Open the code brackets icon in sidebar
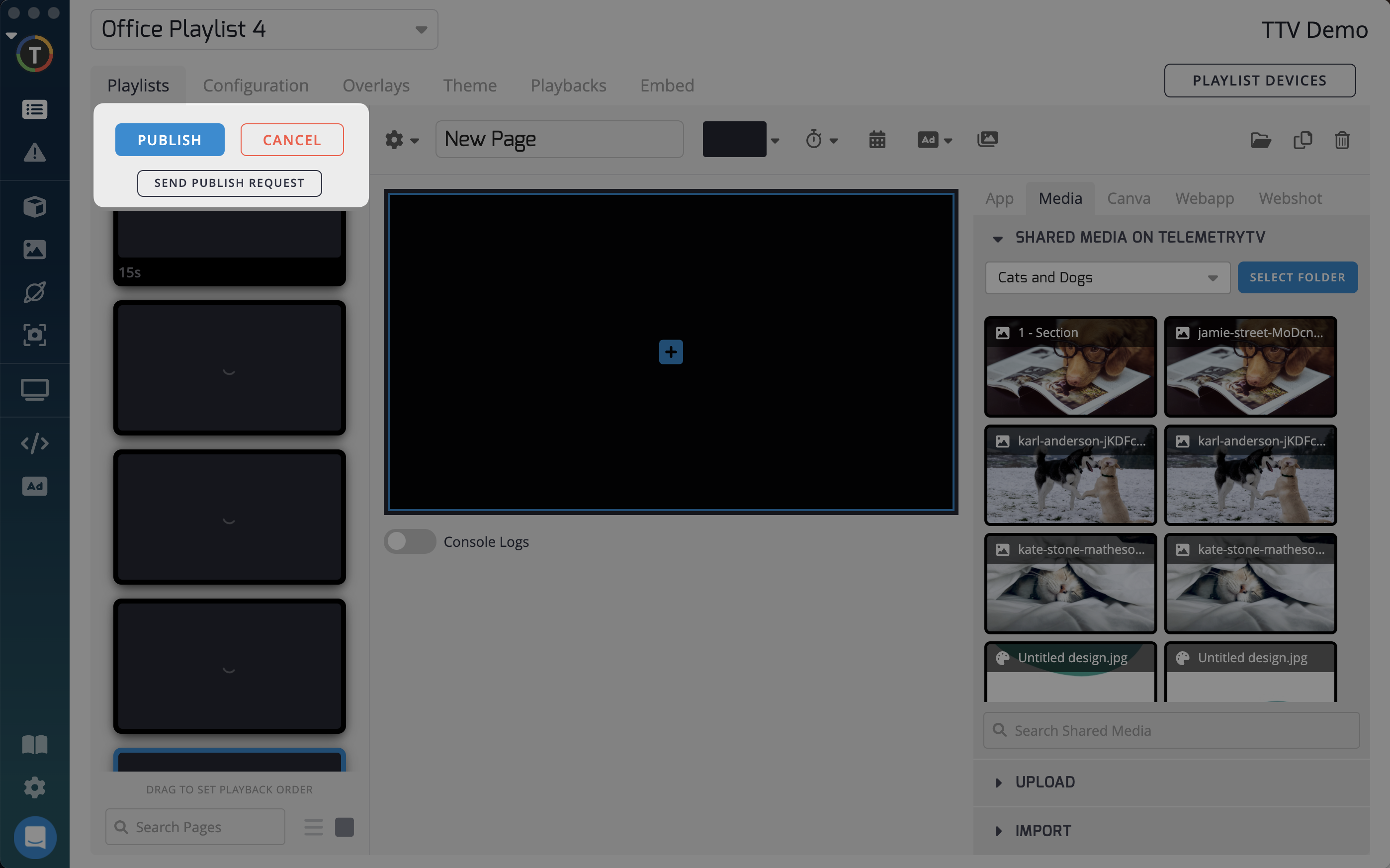The height and width of the screenshot is (868, 1390). coord(34,443)
